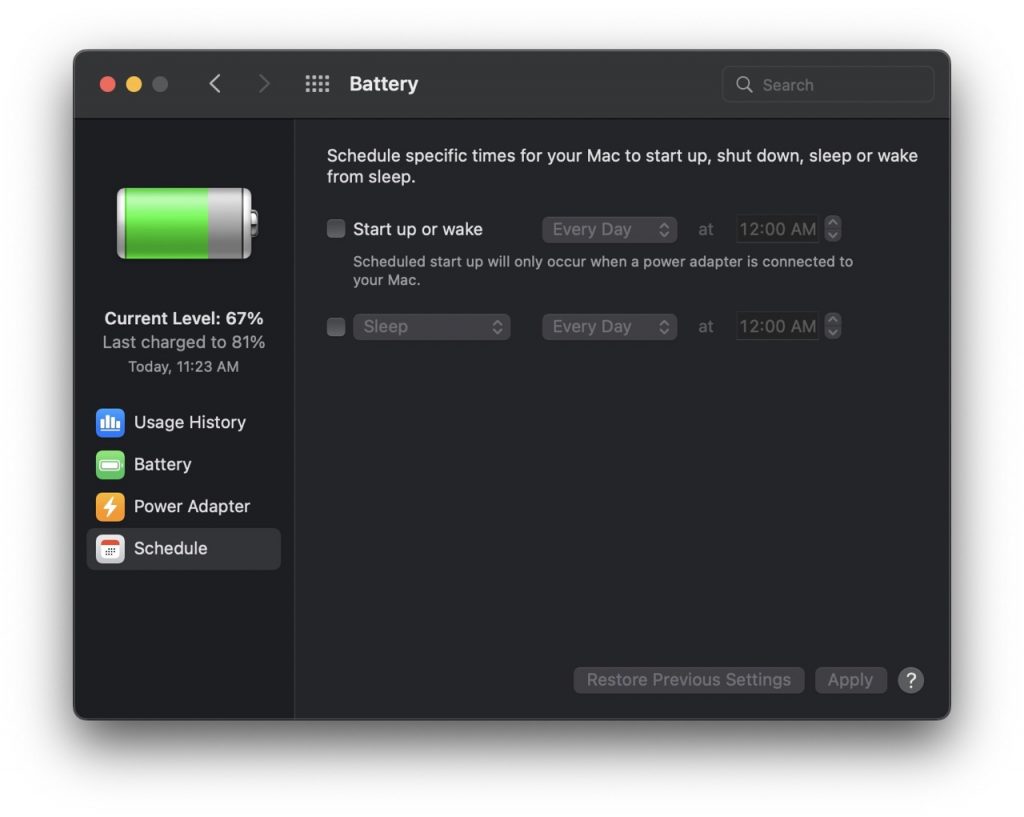
Task: Check the box next to the Sleep dropdown
Action: point(335,326)
